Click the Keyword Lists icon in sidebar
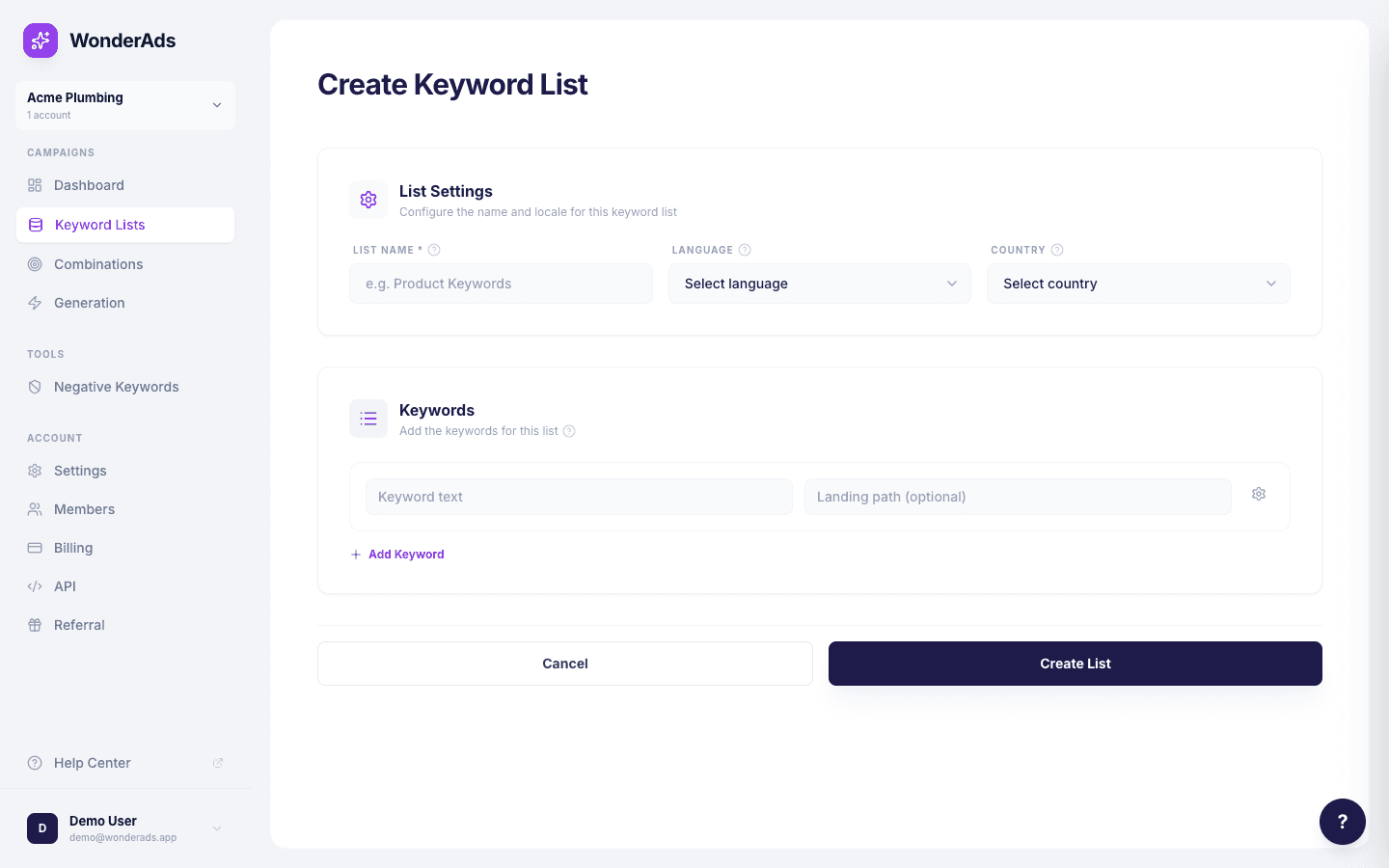Viewport: 1389px width, 868px height. pyautogui.click(x=35, y=224)
